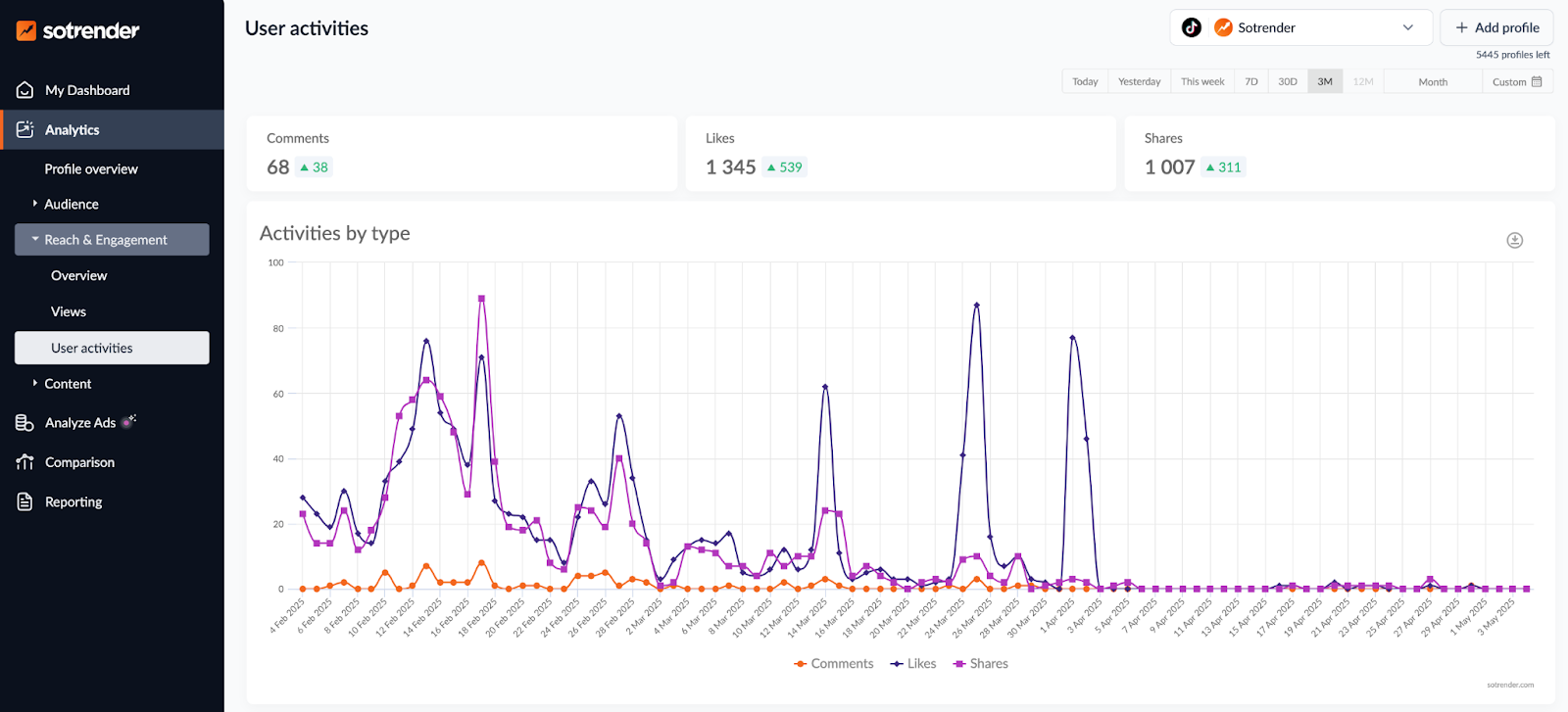This screenshot has width=1568, height=712.
Task: Toggle Likes series in chart legend
Action: 912,664
